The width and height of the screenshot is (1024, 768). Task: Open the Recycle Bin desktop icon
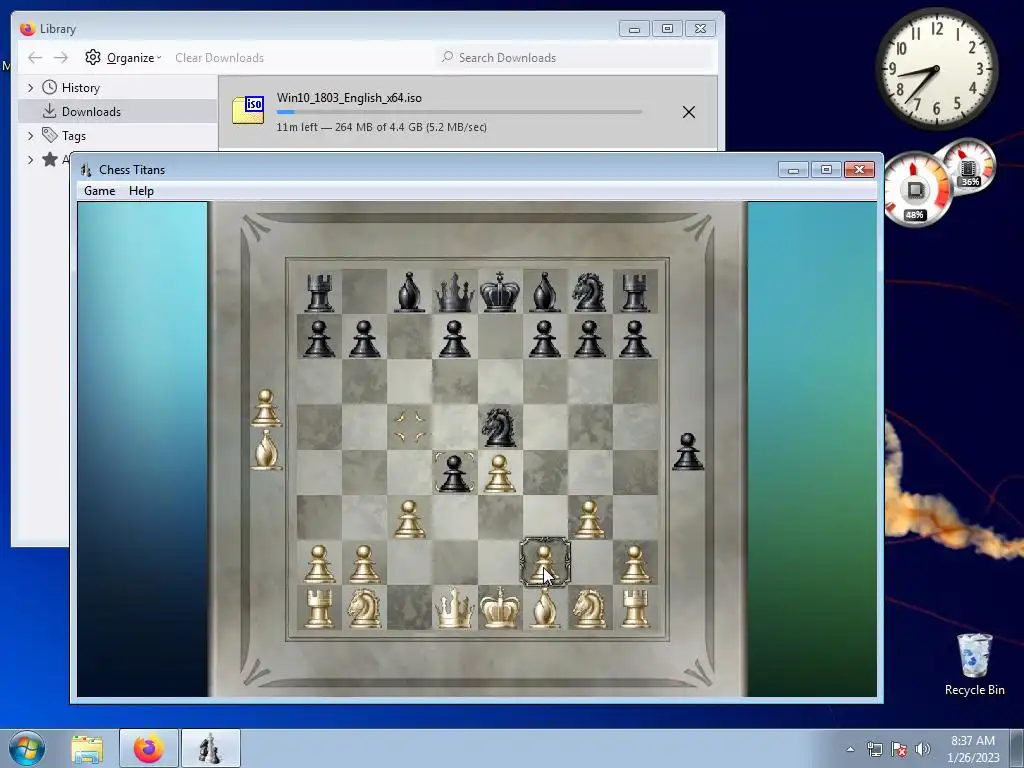974,664
